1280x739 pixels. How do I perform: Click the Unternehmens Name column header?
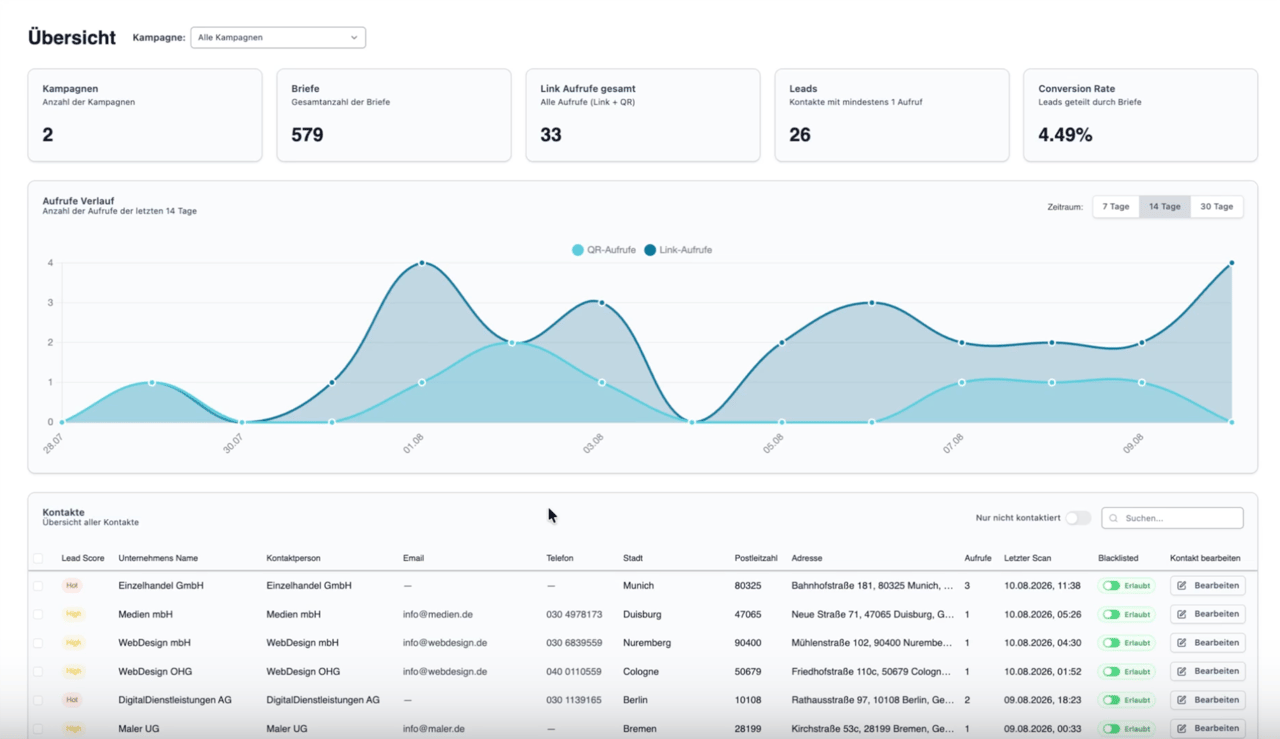click(x=158, y=558)
